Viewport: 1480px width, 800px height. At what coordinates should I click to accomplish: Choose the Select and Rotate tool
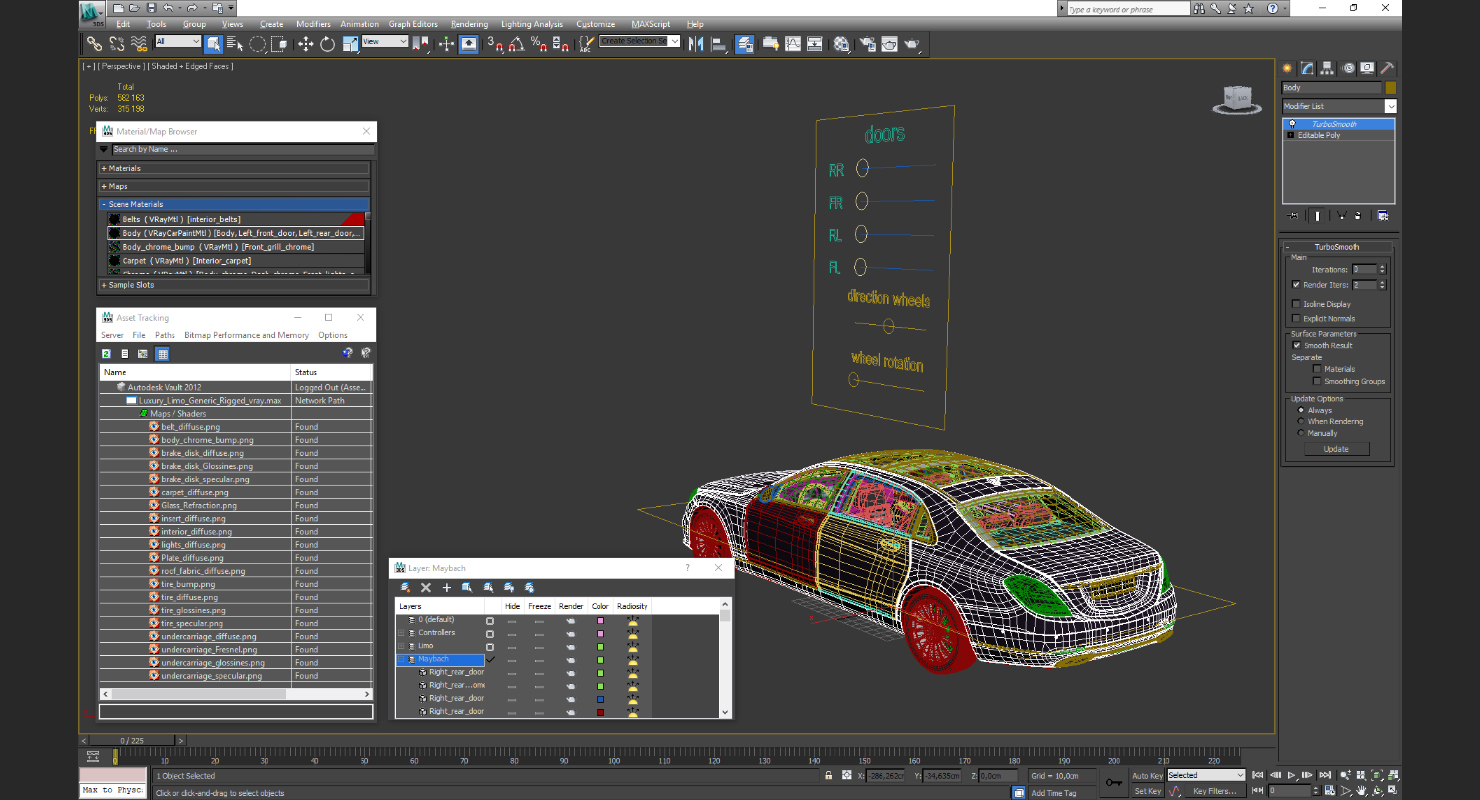pos(328,44)
